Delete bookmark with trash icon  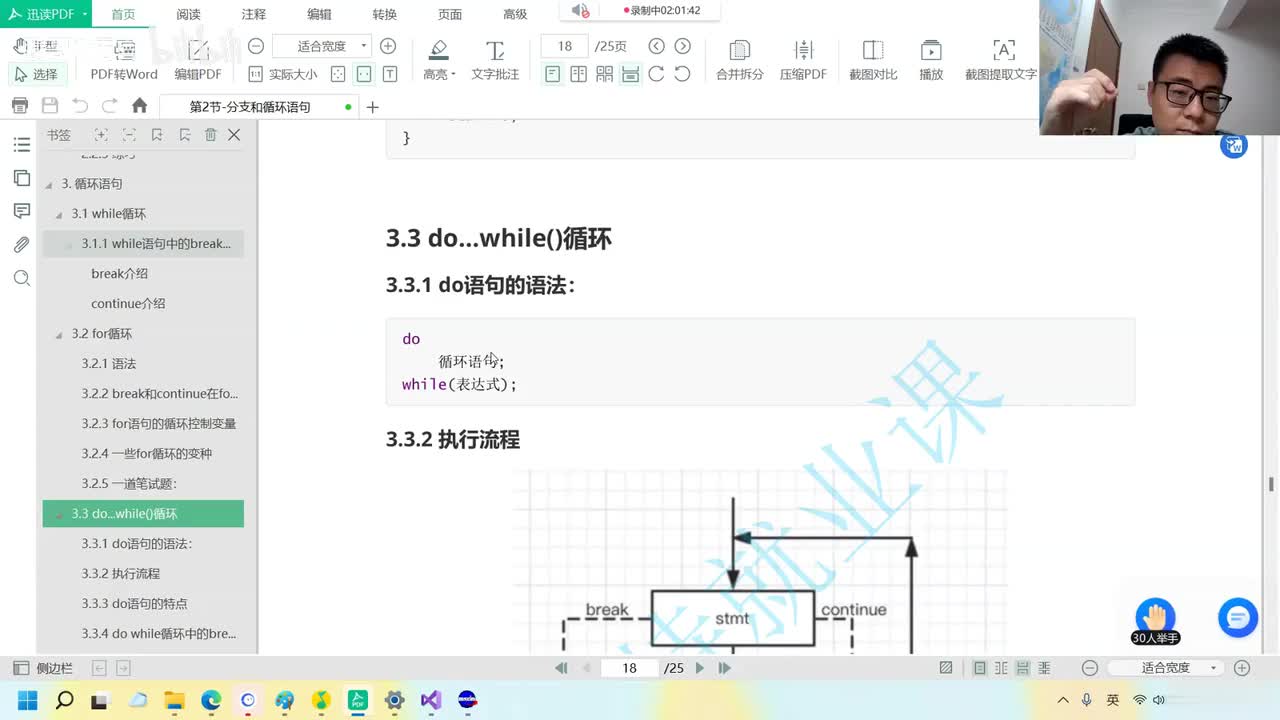tap(210, 135)
